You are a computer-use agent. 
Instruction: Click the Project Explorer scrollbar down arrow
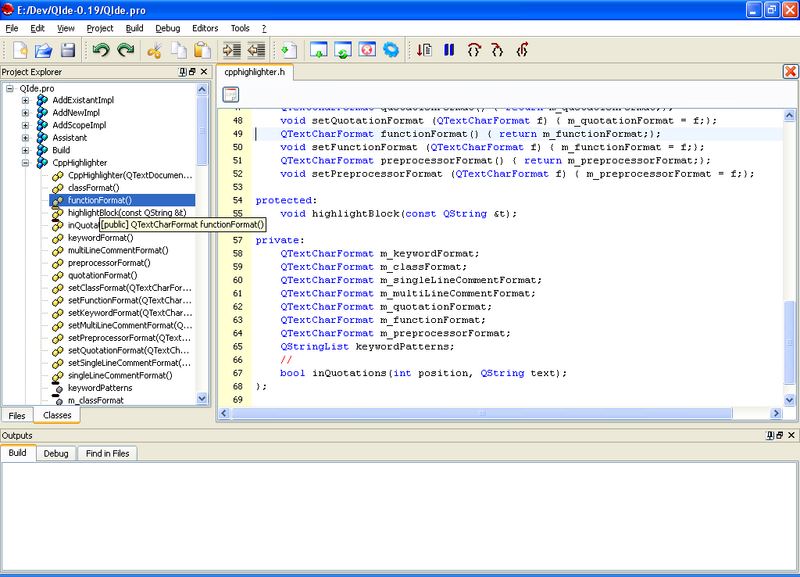tap(203, 398)
